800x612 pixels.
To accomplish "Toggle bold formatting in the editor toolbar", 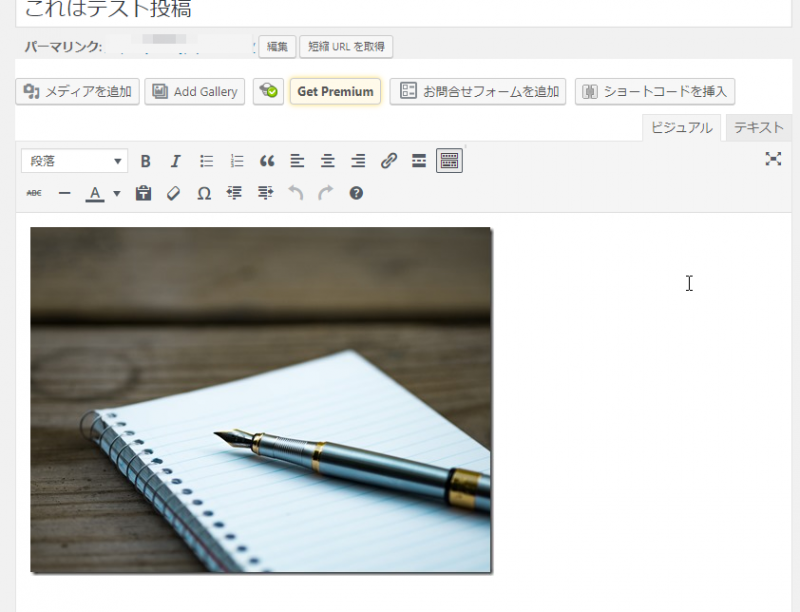I will [146, 161].
